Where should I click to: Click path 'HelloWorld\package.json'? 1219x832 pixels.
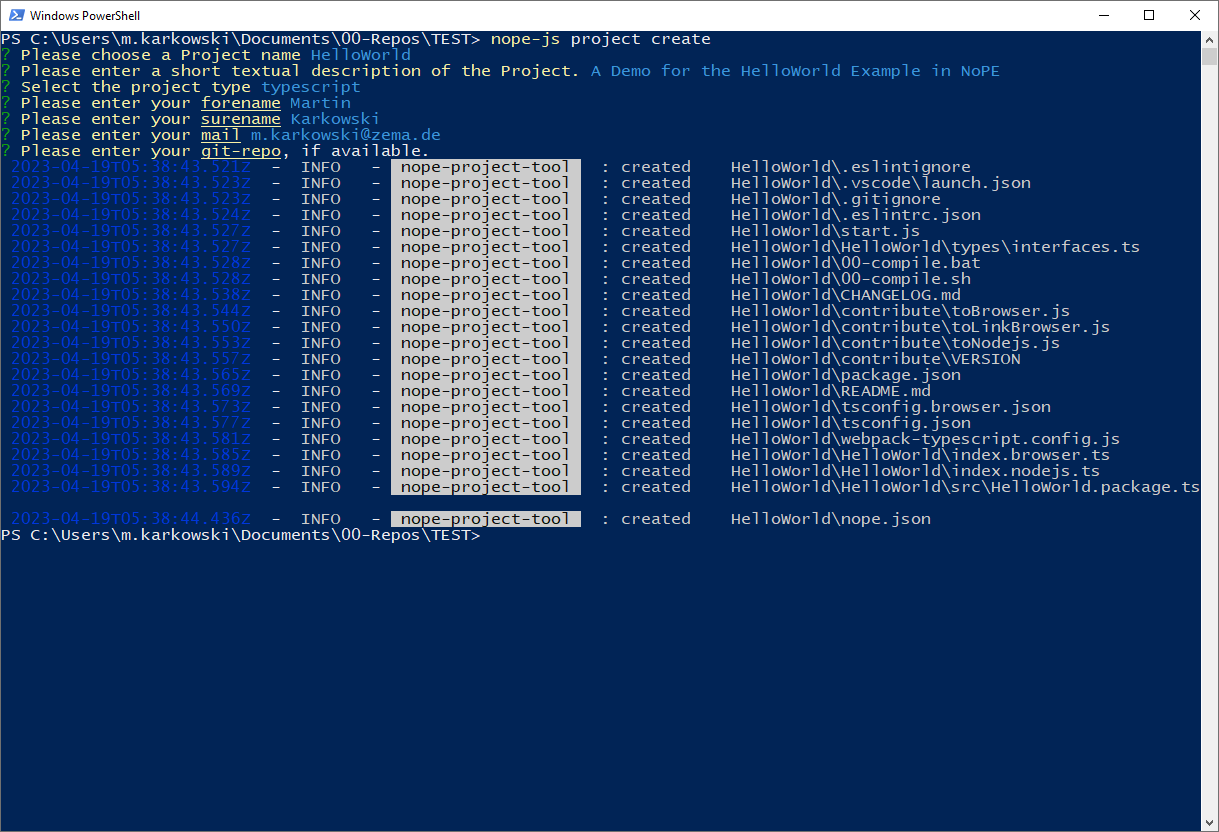(x=846, y=375)
